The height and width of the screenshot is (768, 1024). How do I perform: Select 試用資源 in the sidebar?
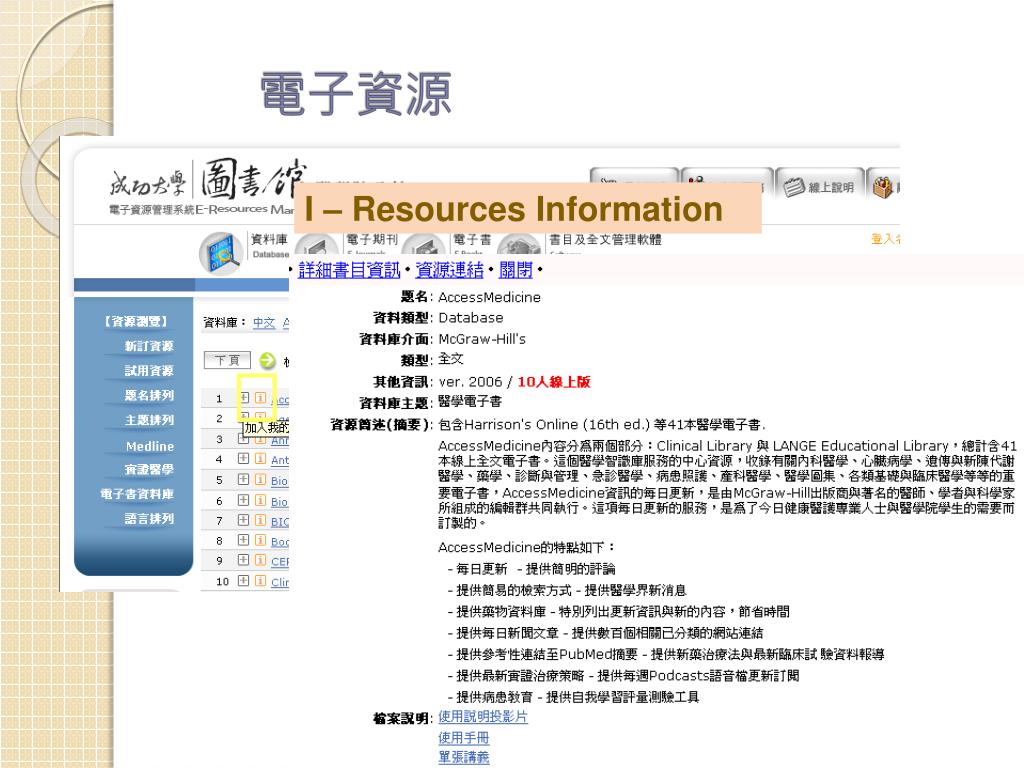click(149, 370)
